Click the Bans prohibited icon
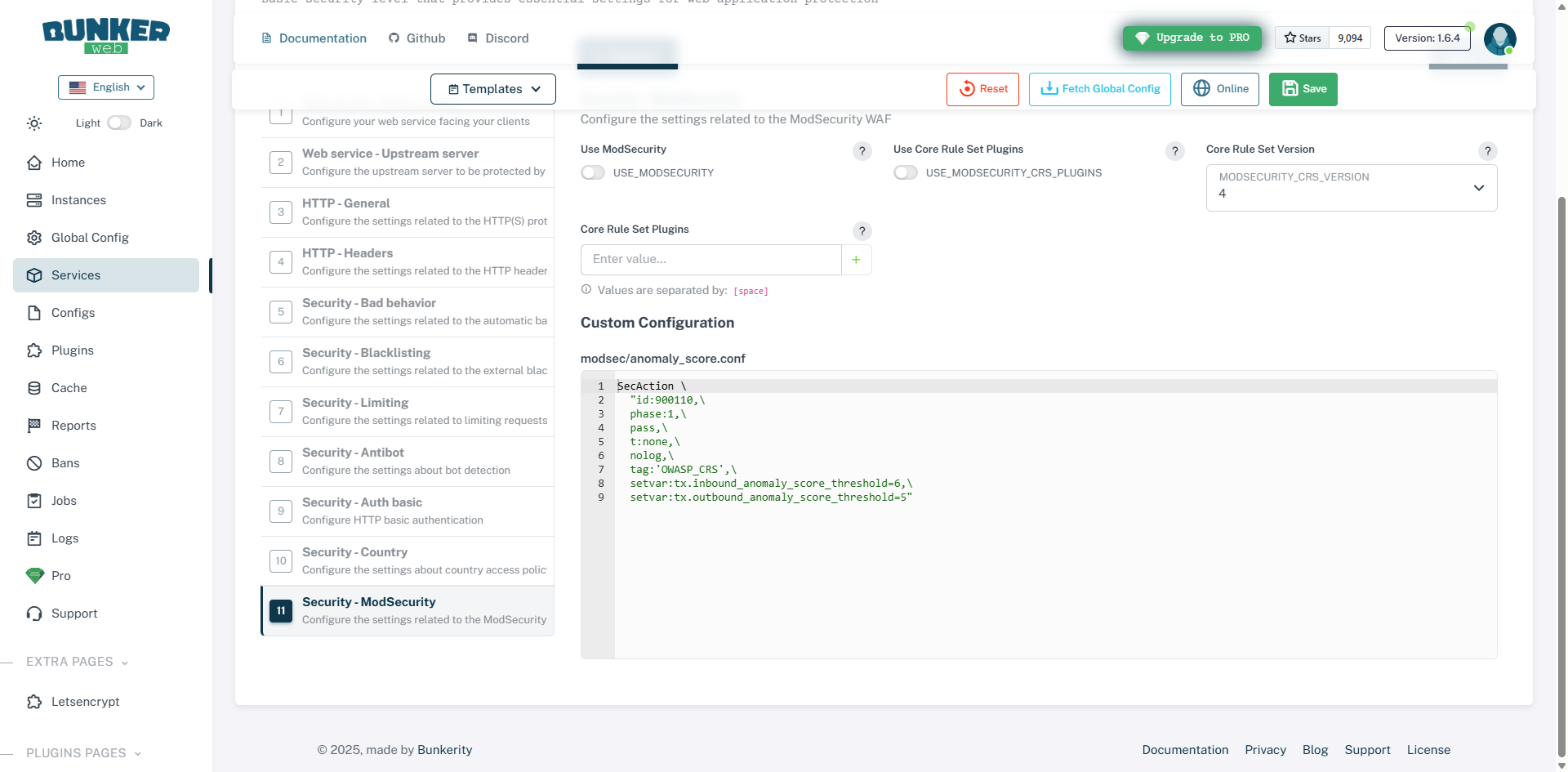 point(34,463)
